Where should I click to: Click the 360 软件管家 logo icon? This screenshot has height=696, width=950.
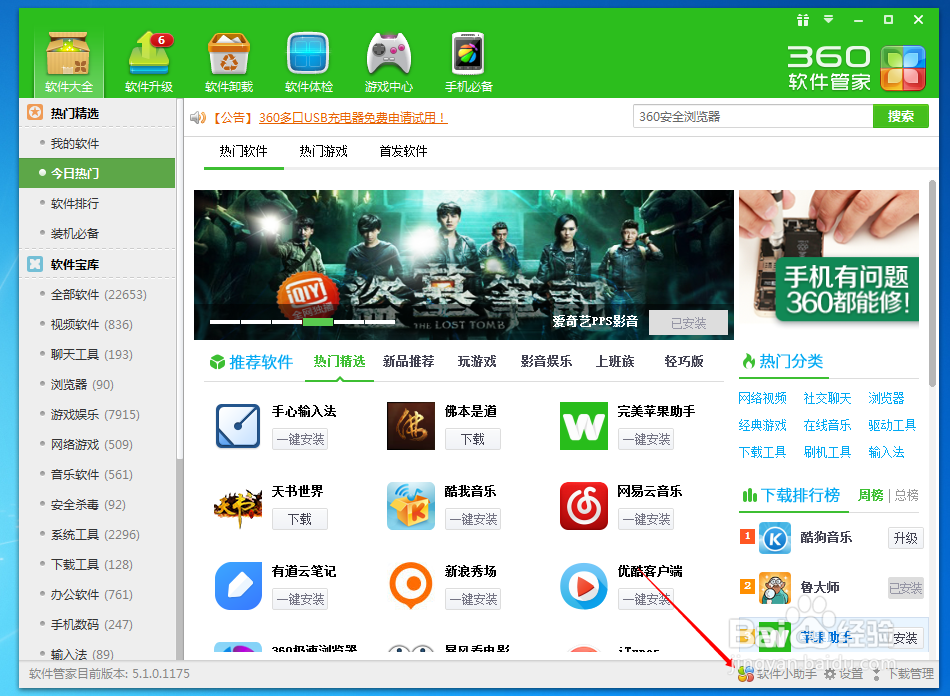[903, 68]
